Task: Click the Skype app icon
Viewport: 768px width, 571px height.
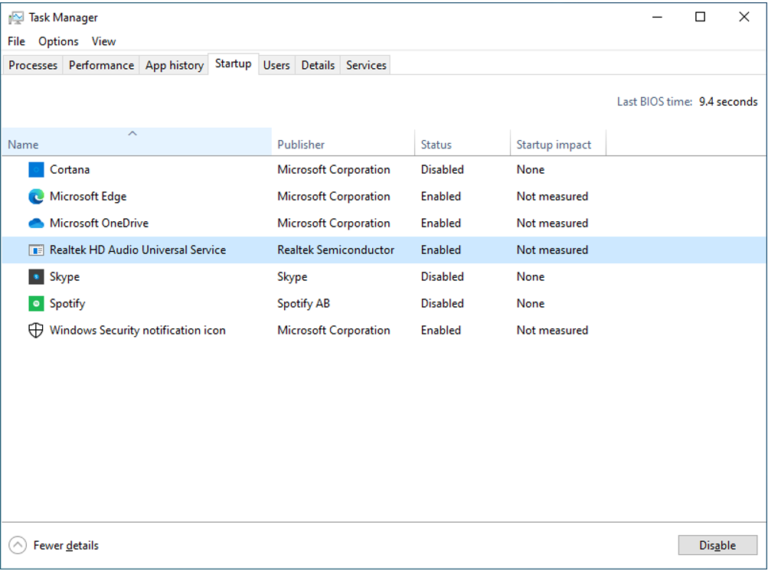Action: pyautogui.click(x=36, y=277)
